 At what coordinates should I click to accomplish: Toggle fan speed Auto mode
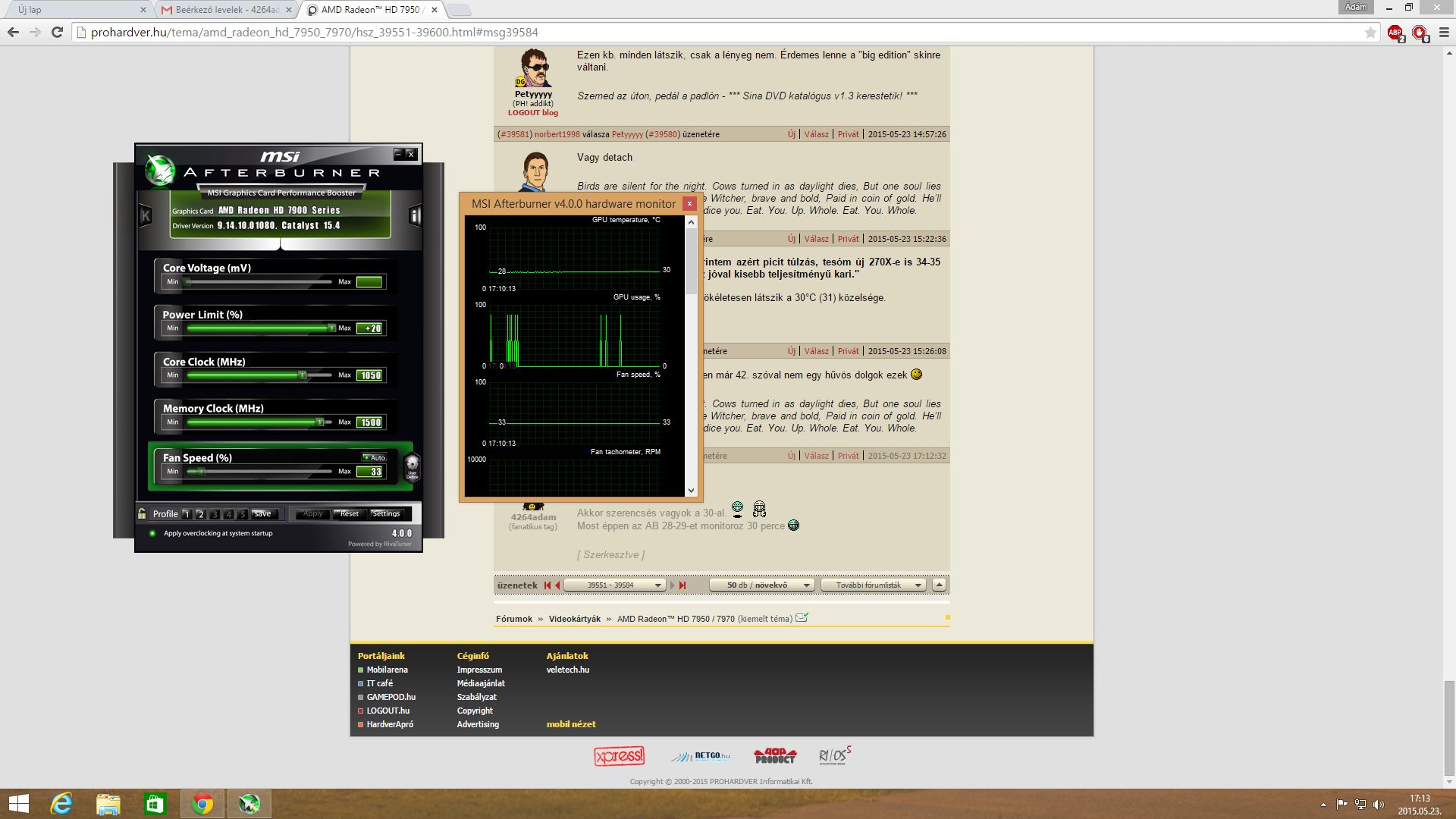tap(374, 457)
